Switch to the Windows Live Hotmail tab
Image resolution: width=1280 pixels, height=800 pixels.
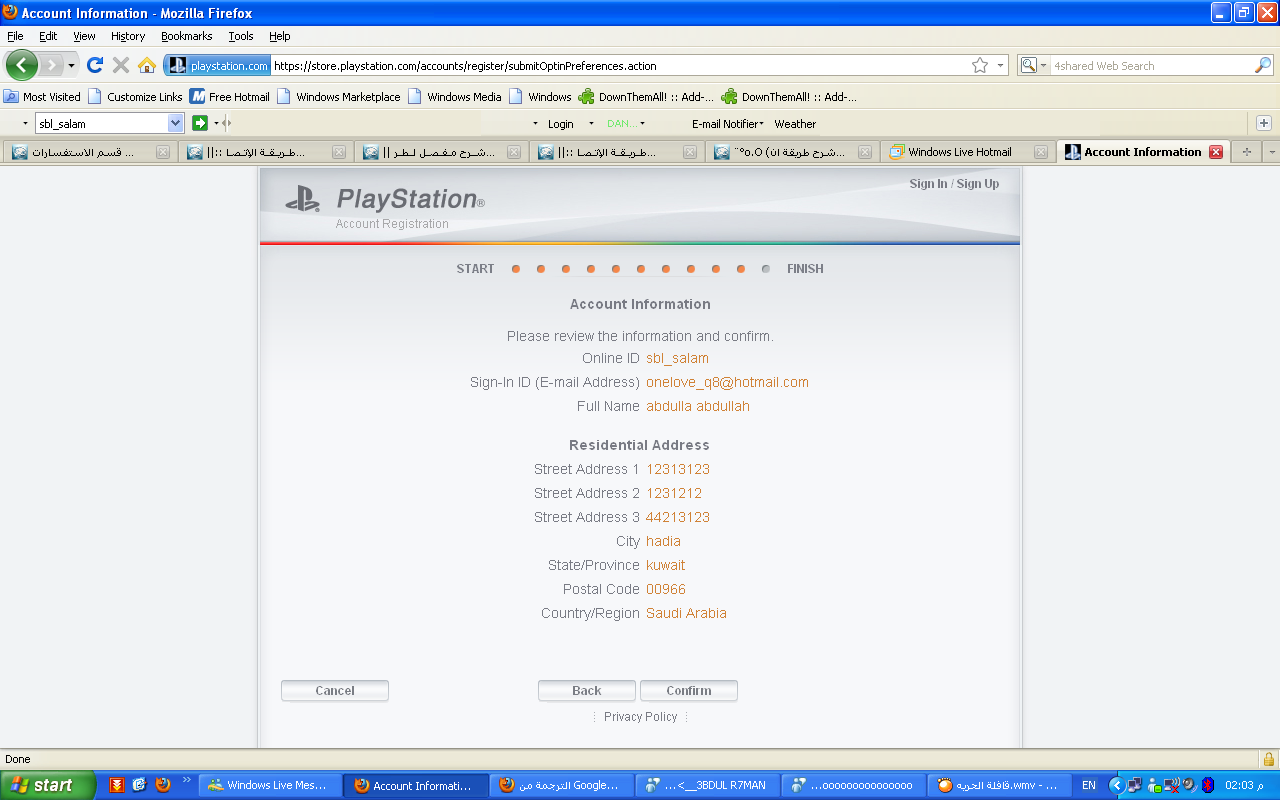(960, 152)
